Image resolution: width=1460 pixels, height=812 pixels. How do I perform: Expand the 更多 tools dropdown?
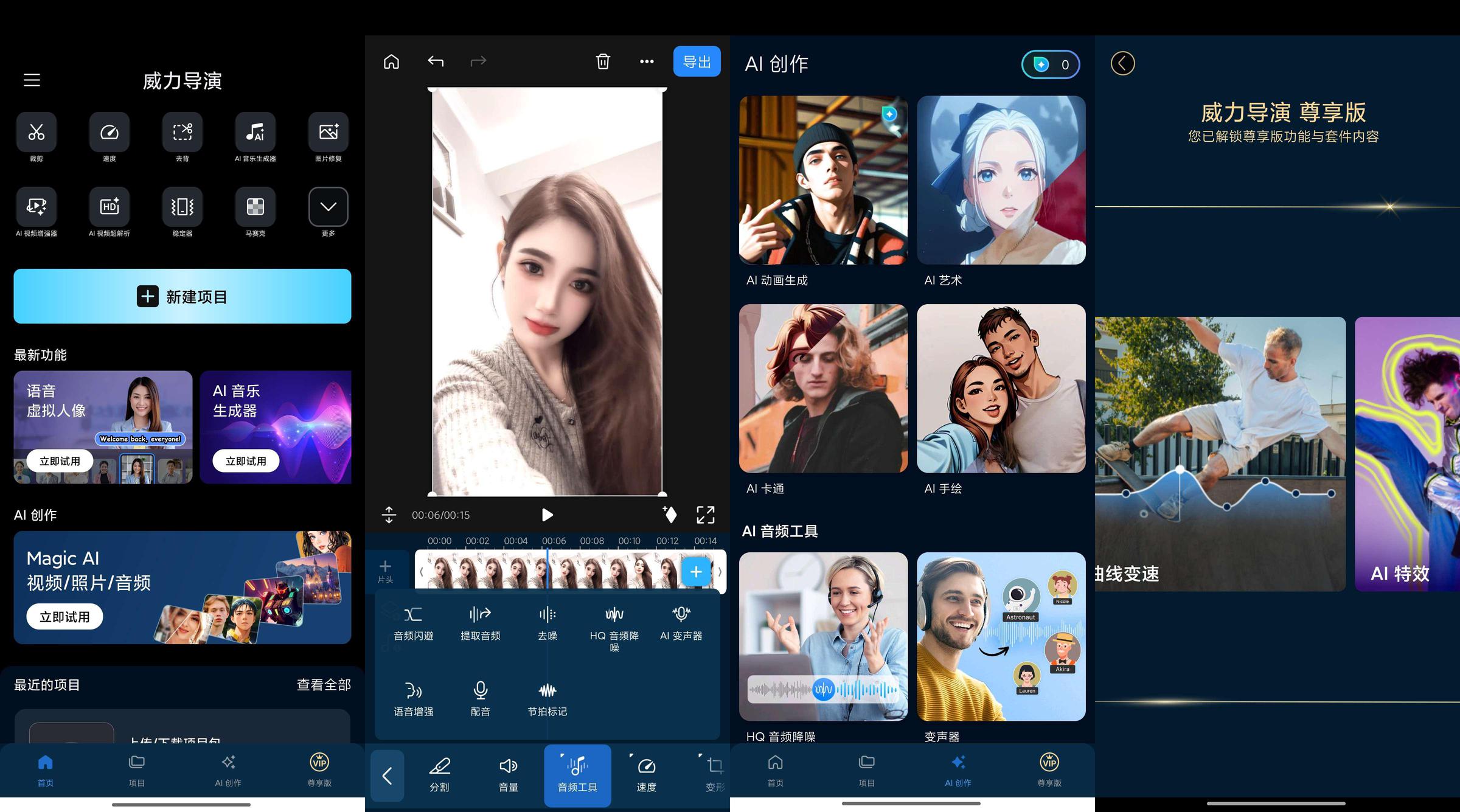(x=328, y=207)
